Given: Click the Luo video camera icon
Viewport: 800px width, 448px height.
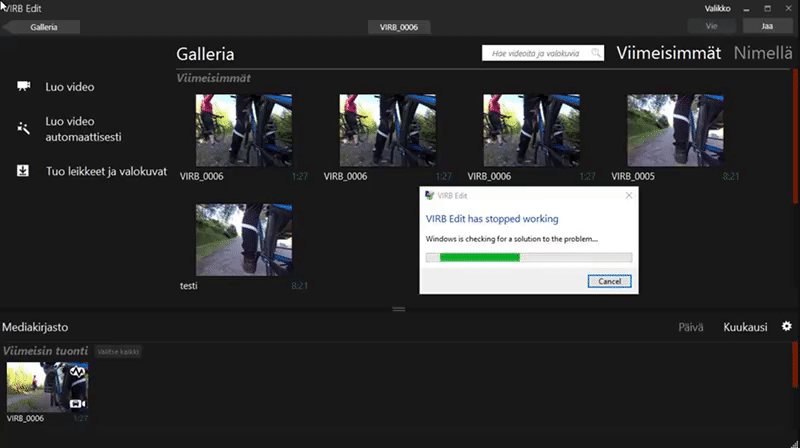Looking at the screenshot, I should coord(23,86).
